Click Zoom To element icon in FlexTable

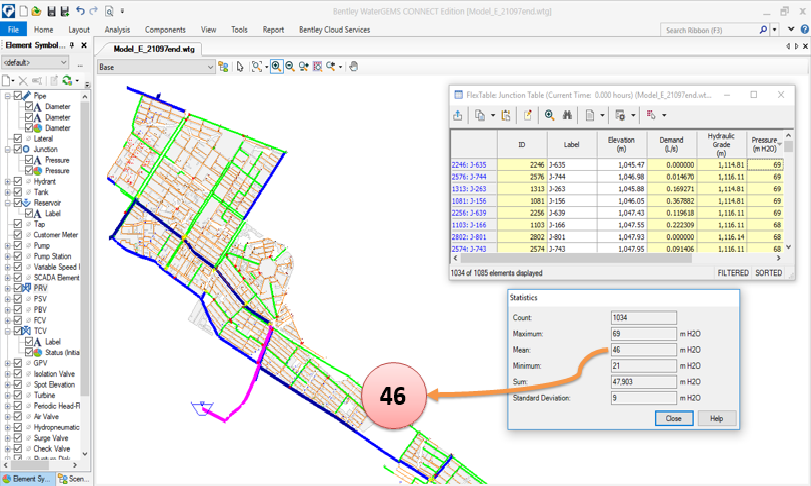[x=549, y=115]
